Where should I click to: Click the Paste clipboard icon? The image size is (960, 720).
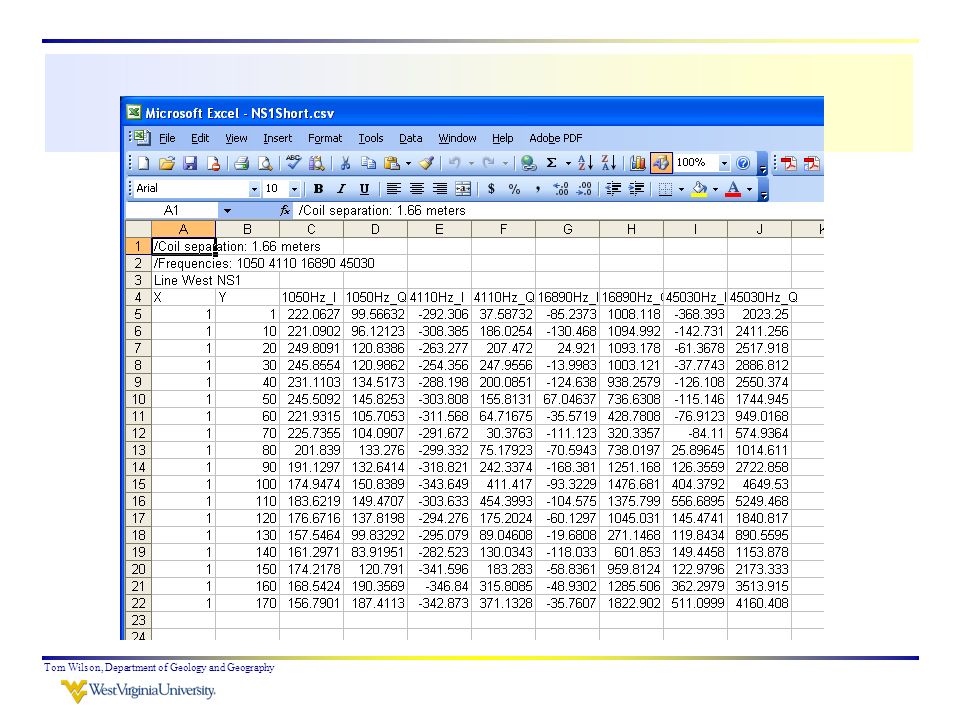(391, 163)
